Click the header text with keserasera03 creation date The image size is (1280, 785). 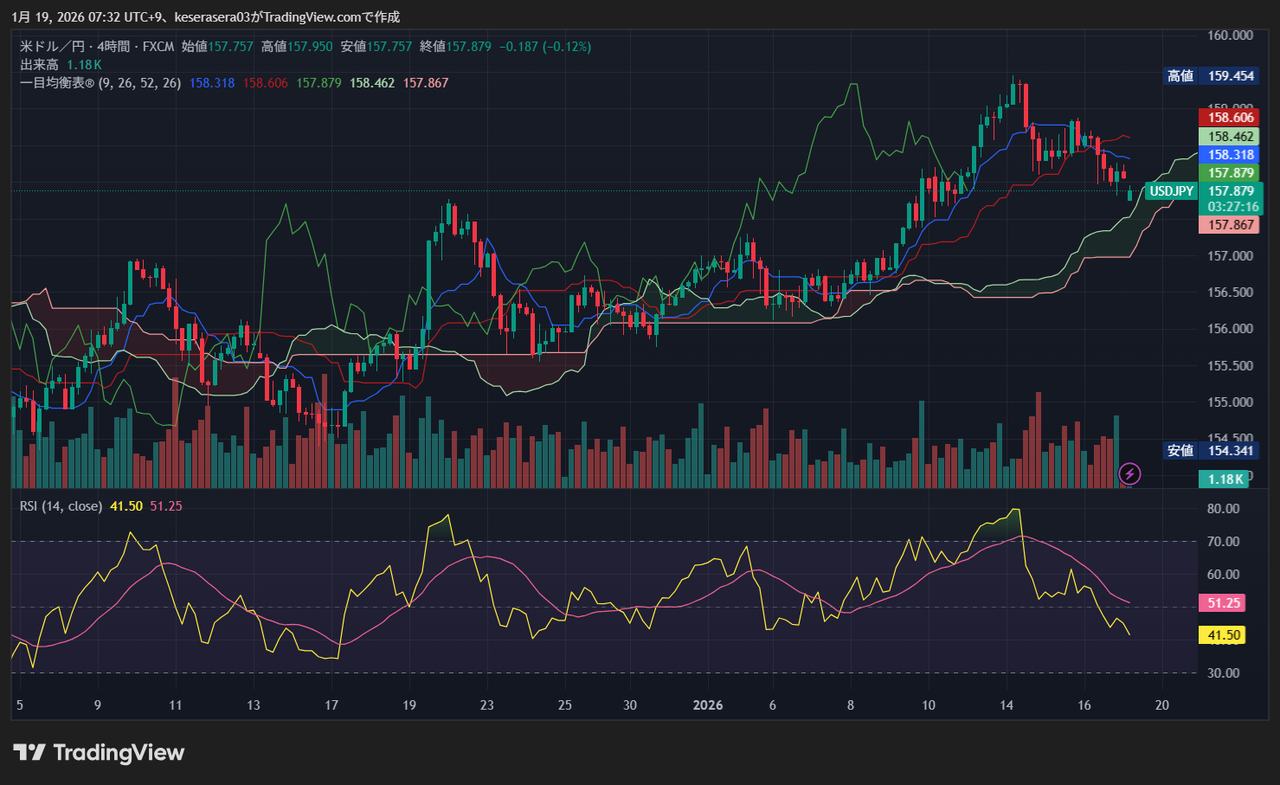click(x=206, y=17)
